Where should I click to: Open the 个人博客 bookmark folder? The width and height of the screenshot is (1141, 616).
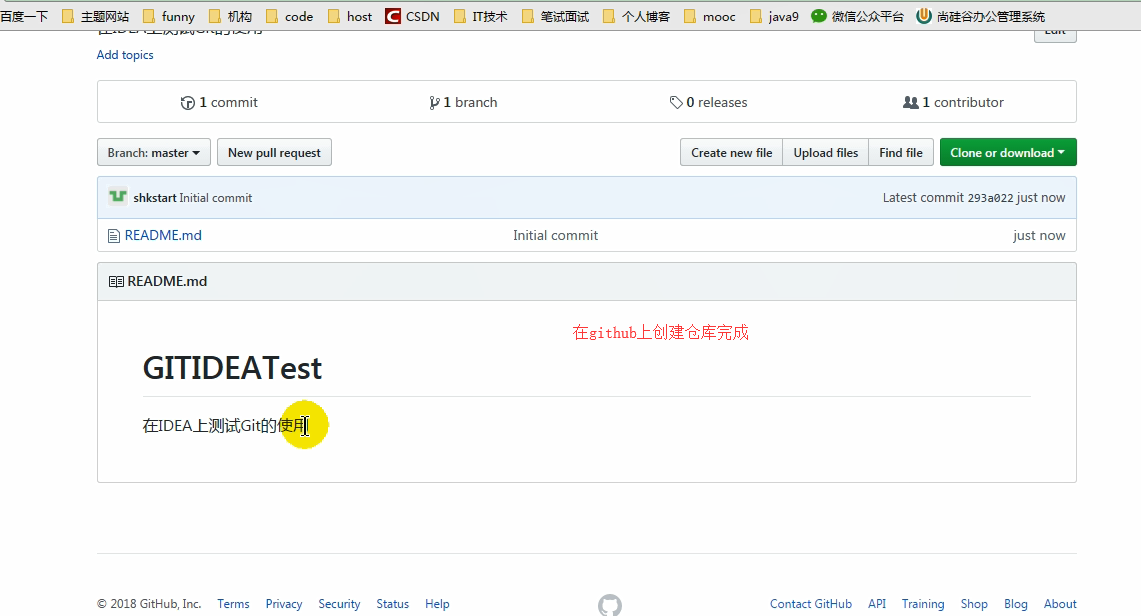[x=637, y=16]
